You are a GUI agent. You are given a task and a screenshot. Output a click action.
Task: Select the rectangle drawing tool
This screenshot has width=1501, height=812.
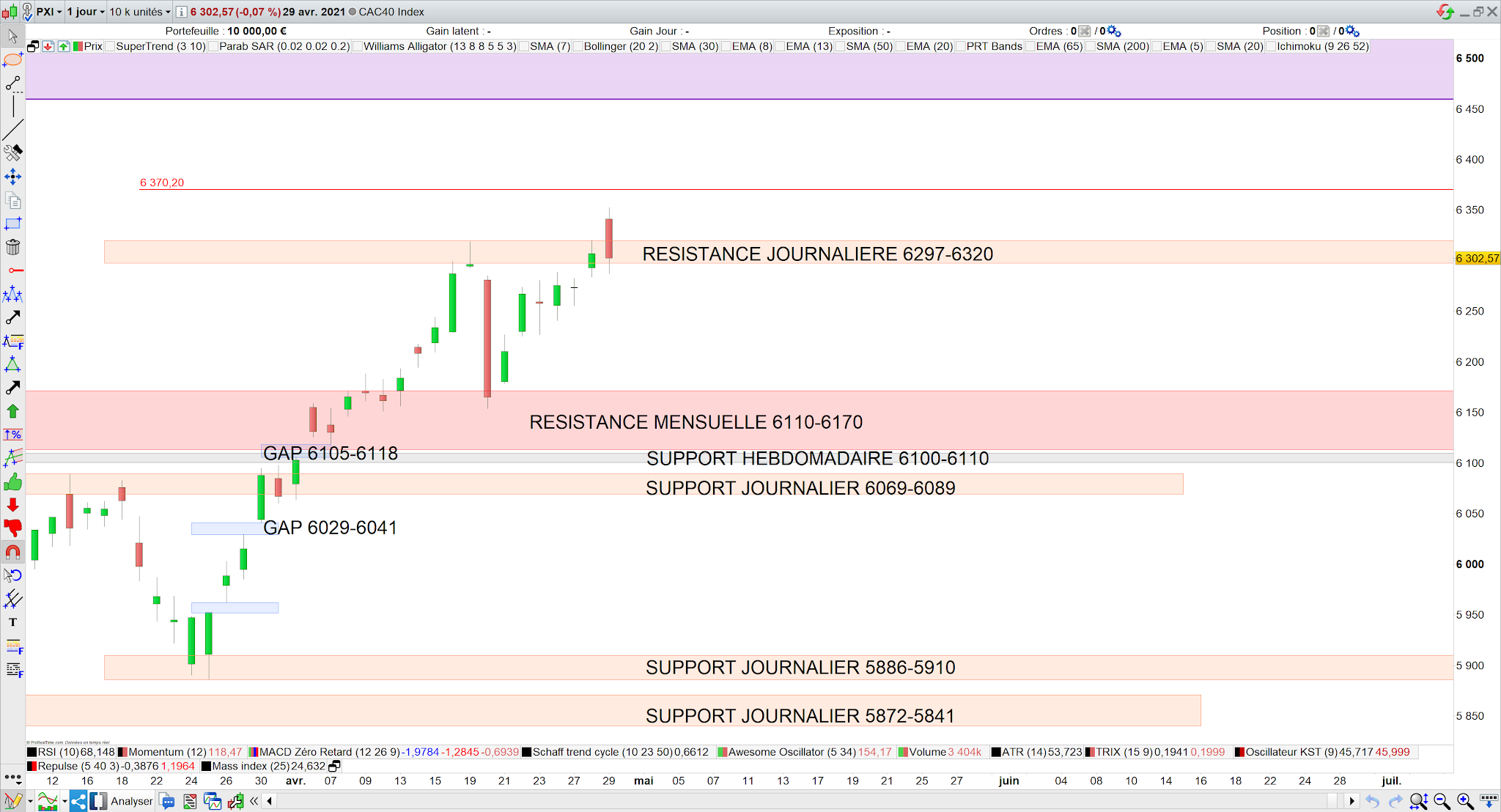click(12, 224)
